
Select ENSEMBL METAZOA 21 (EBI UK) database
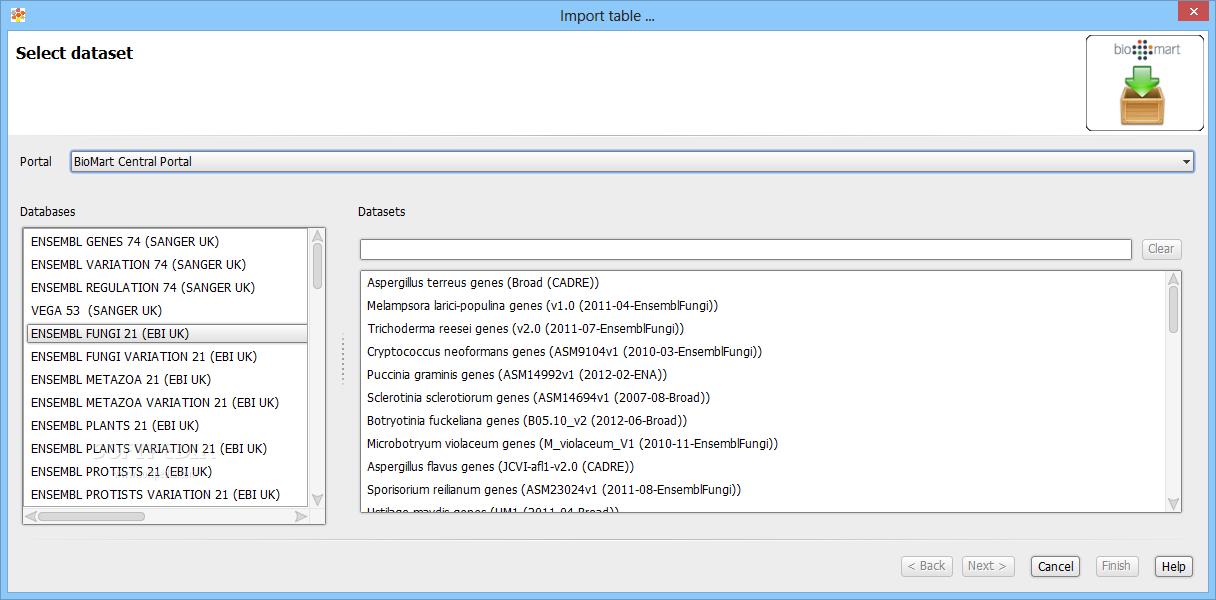(167, 380)
